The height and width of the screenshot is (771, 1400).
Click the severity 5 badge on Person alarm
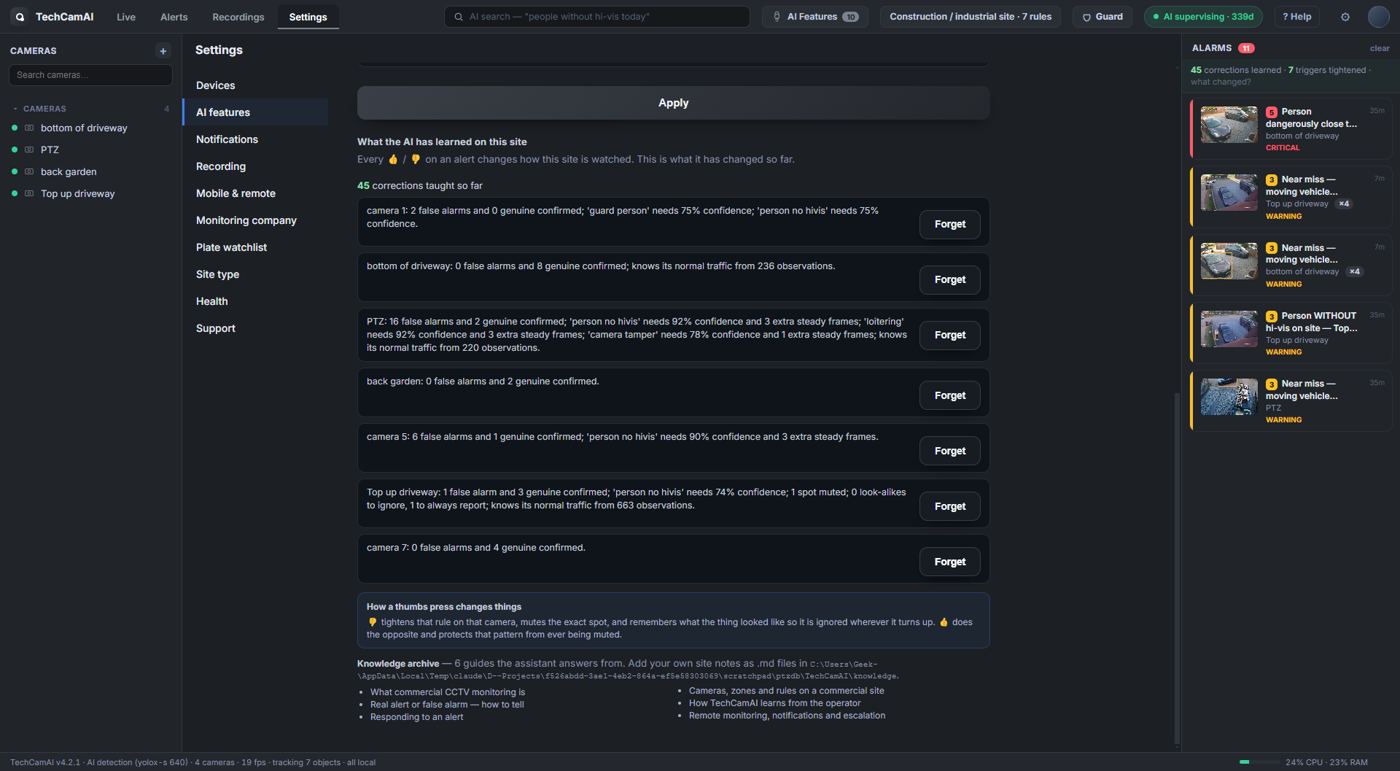(1271, 113)
